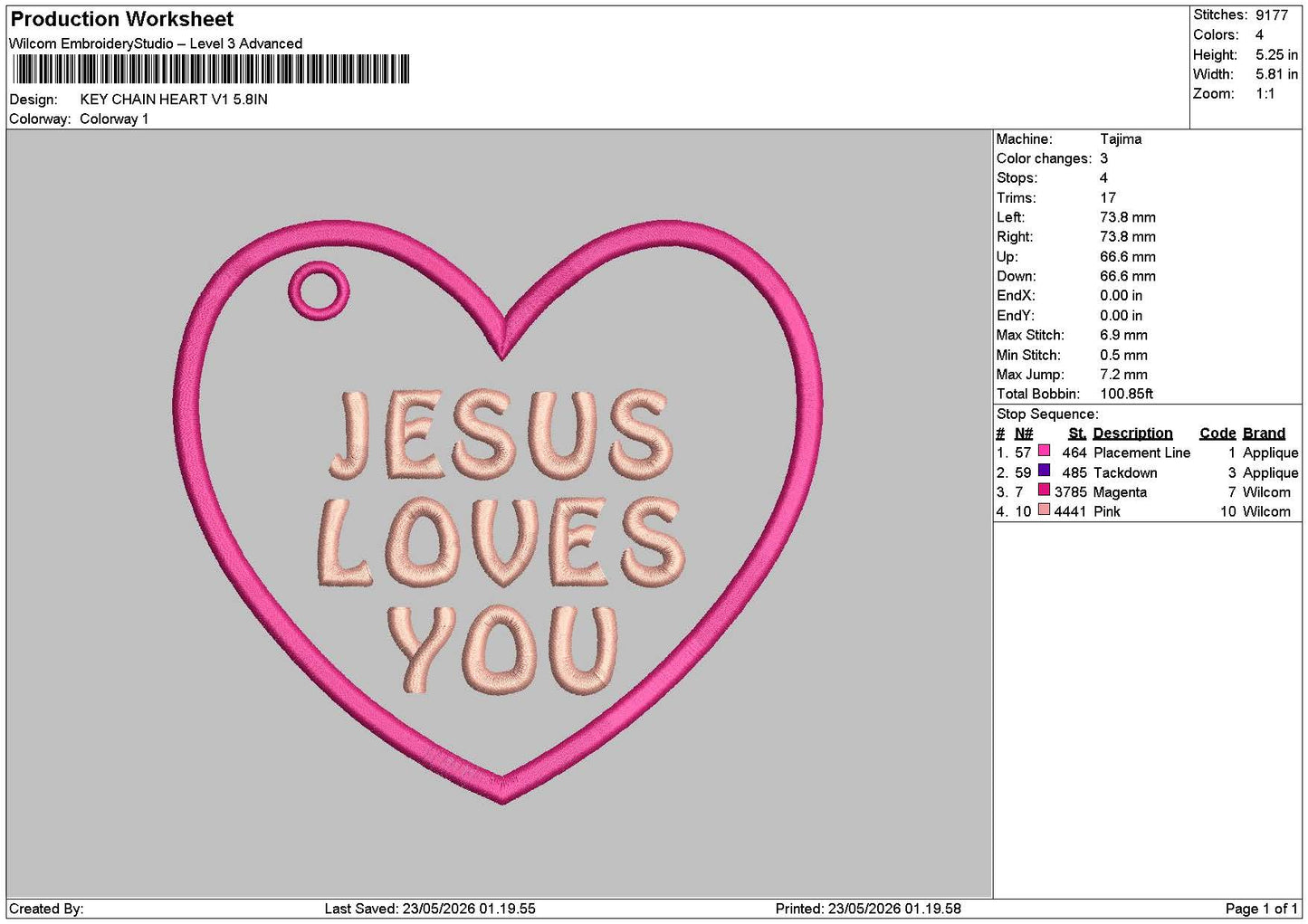Click the embroidered word JESUS

click(x=501, y=434)
